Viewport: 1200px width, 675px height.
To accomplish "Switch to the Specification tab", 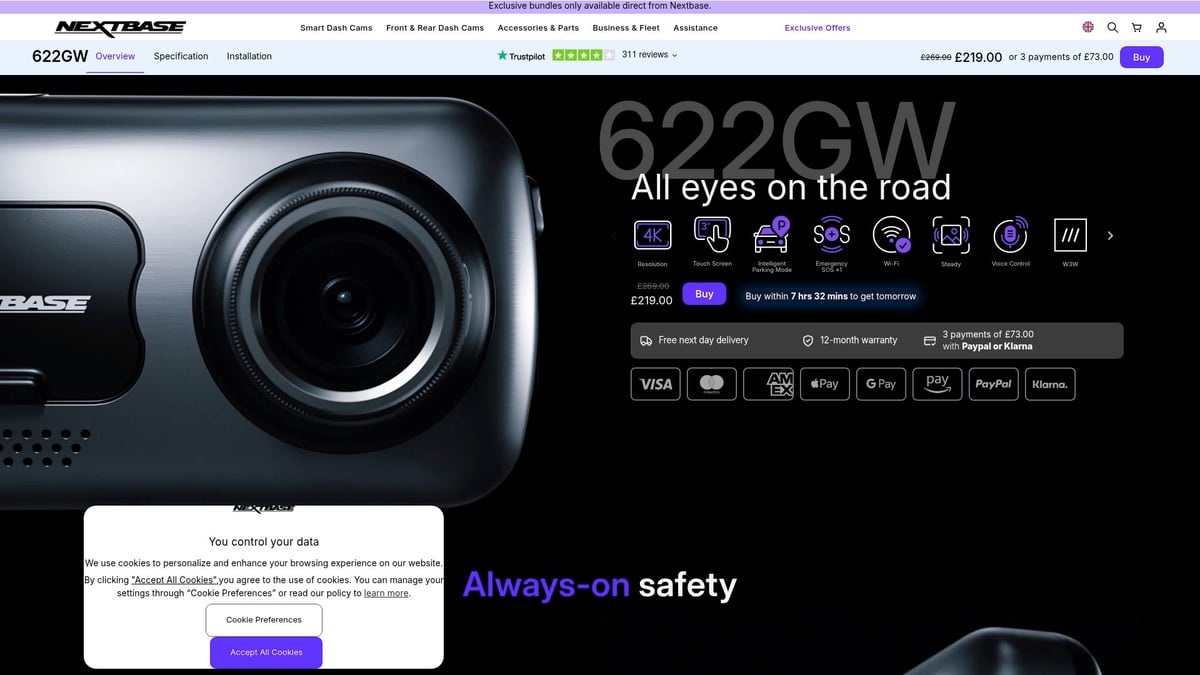I will [x=180, y=56].
